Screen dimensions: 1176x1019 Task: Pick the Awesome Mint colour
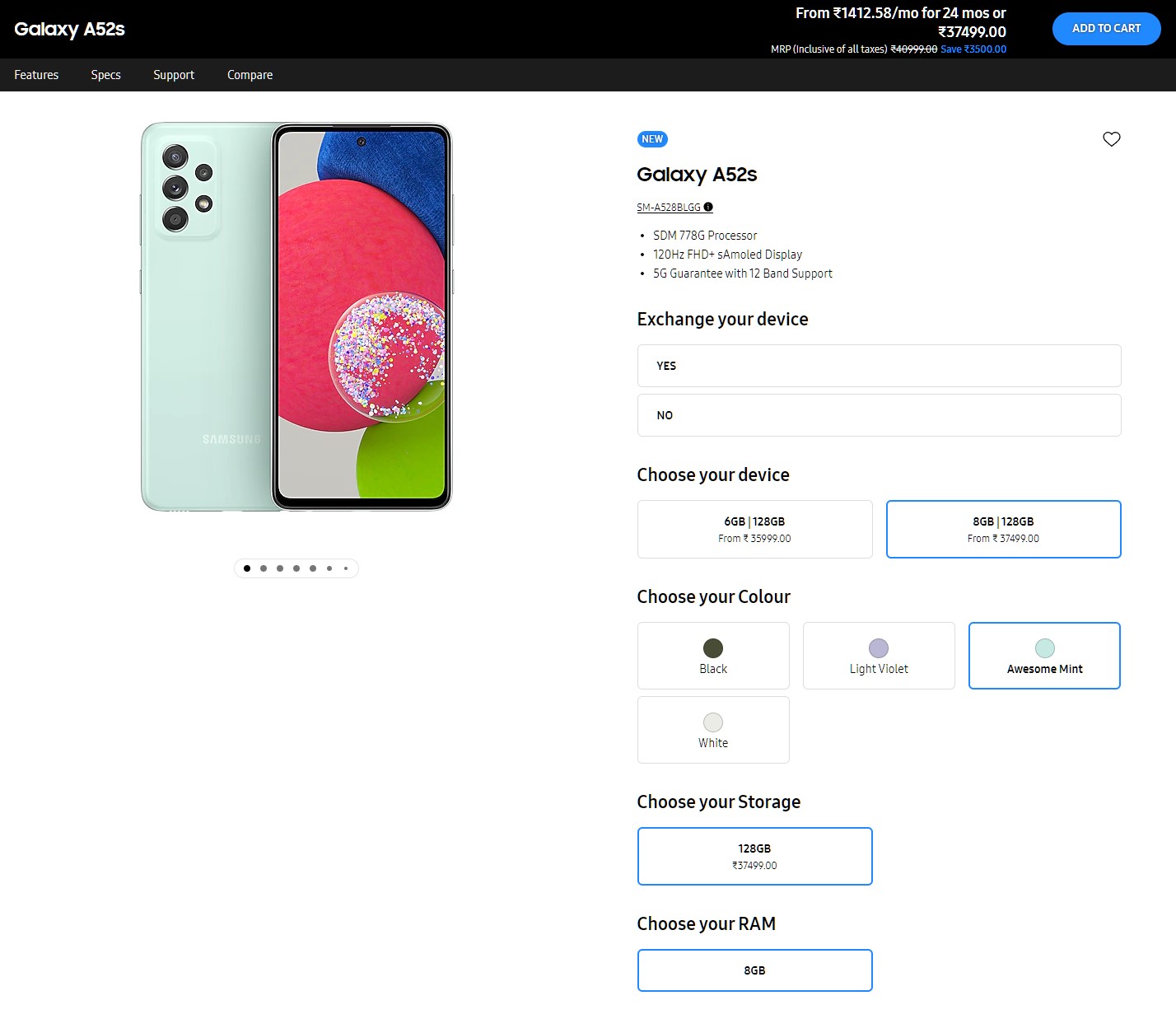(x=1044, y=656)
